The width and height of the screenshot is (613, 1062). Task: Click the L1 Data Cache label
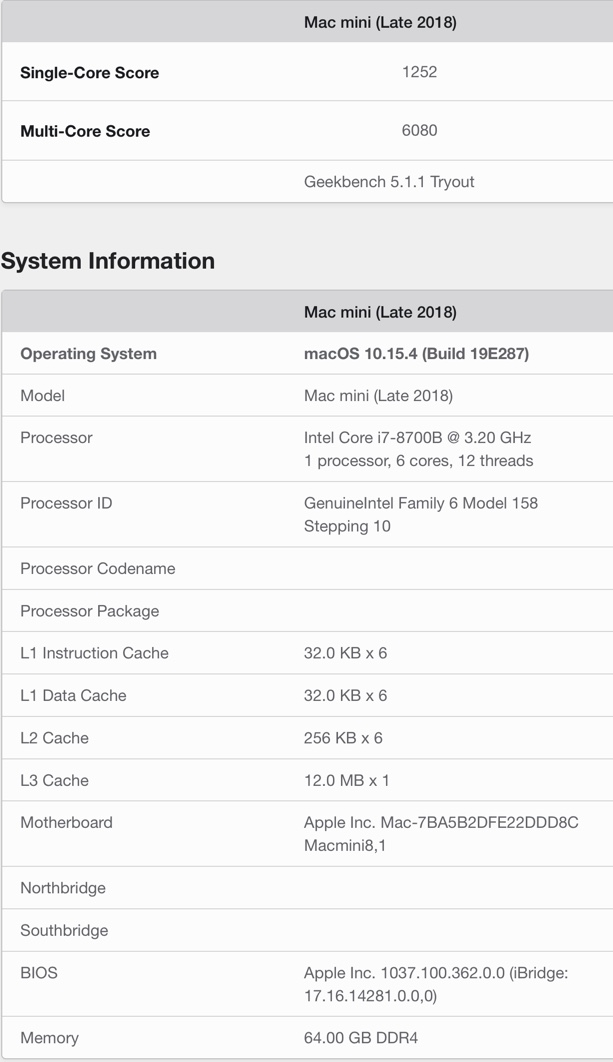(x=73, y=696)
